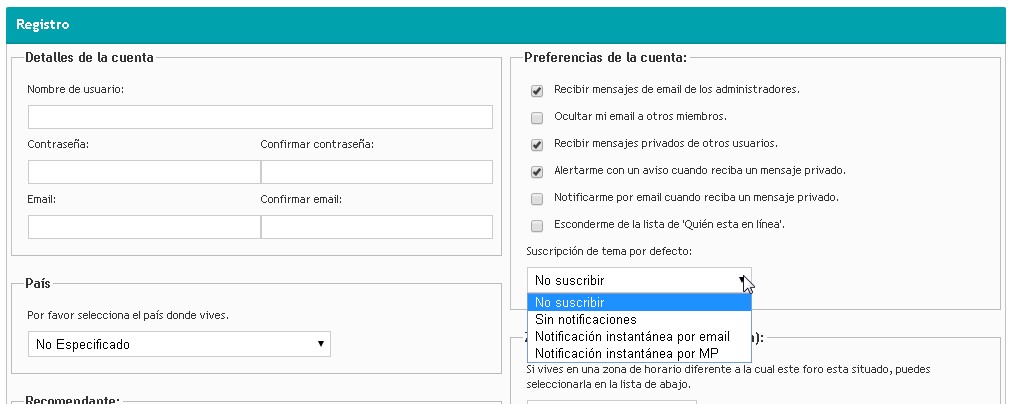Click the 'Nombre de usuario' input field
The height and width of the screenshot is (404, 1013).
[260, 118]
